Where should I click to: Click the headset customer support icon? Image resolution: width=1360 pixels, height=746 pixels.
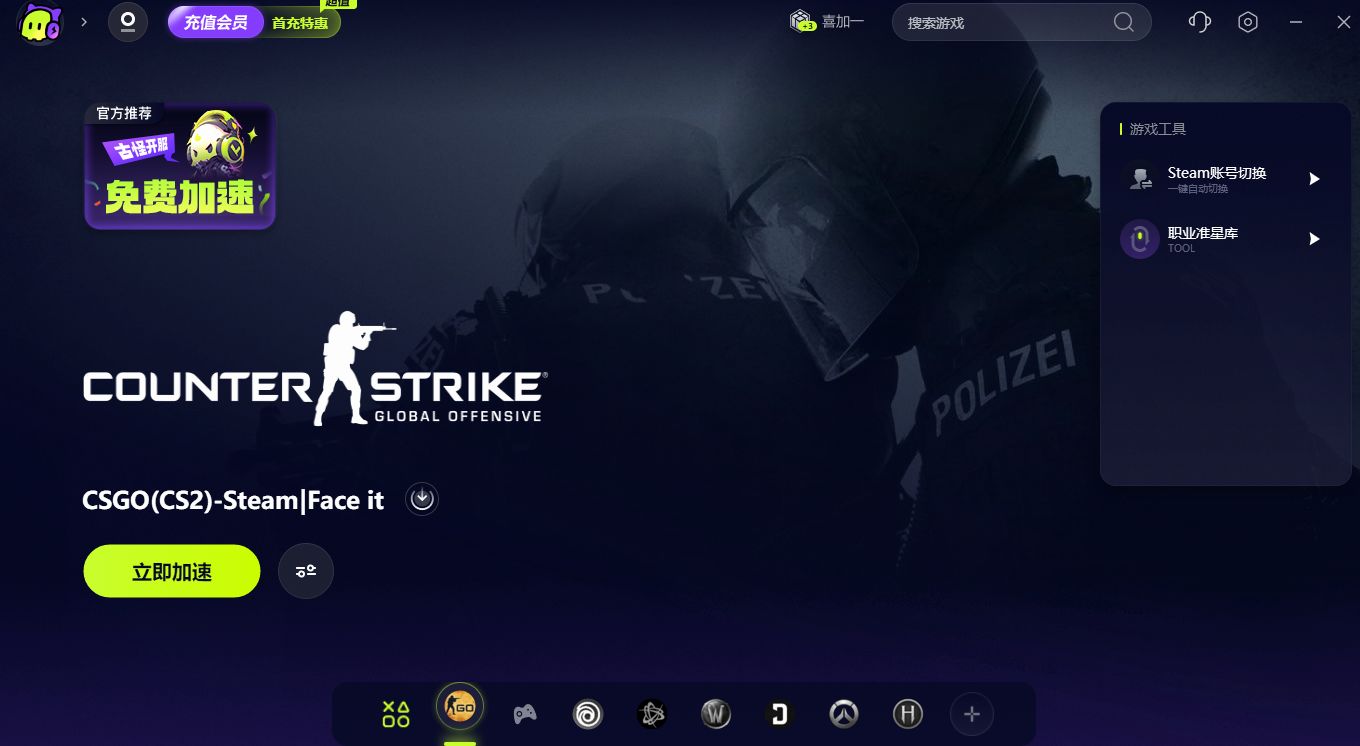coord(1199,21)
